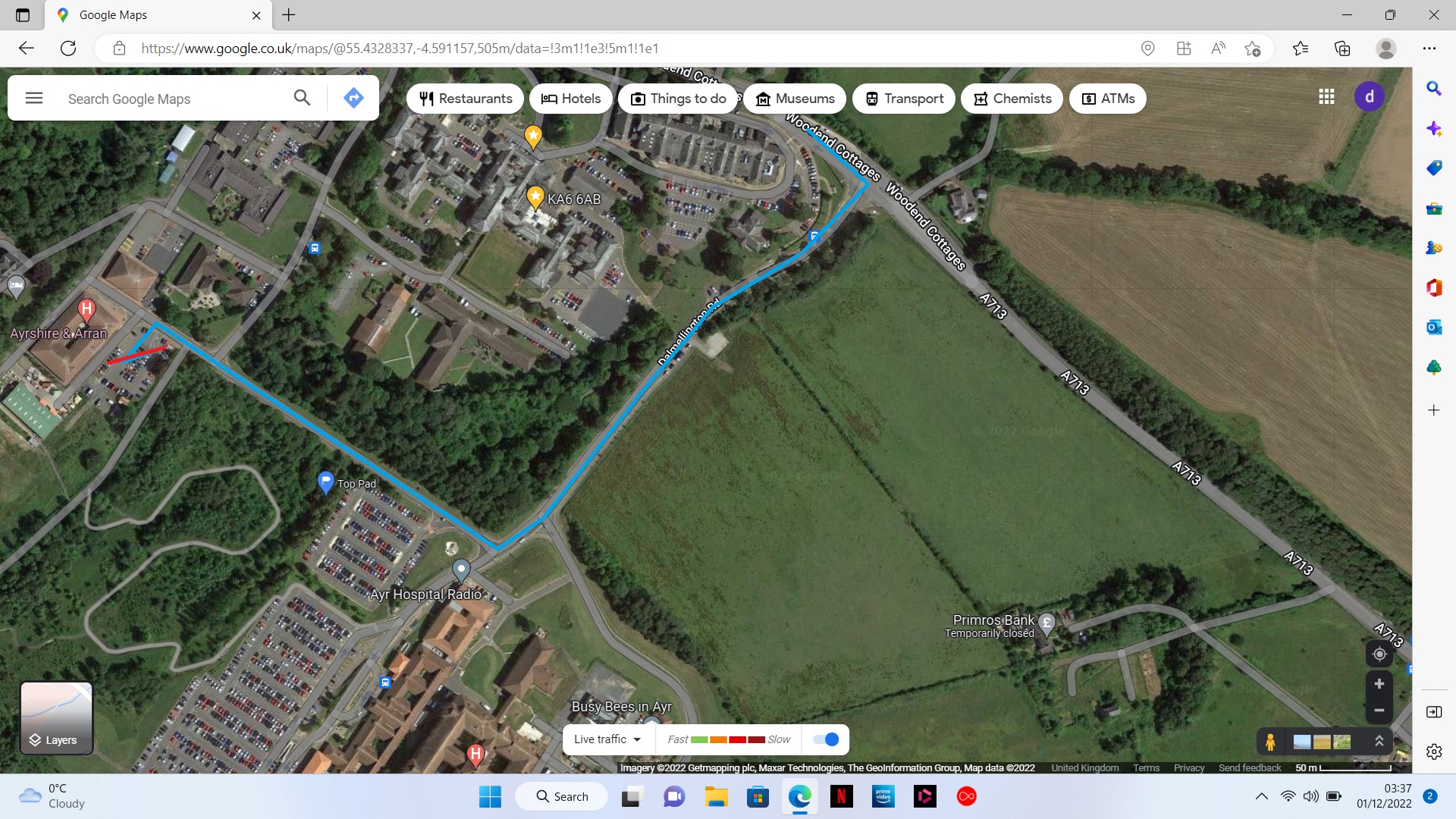
Task: Click the zoom out minus button
Action: [x=1379, y=711]
